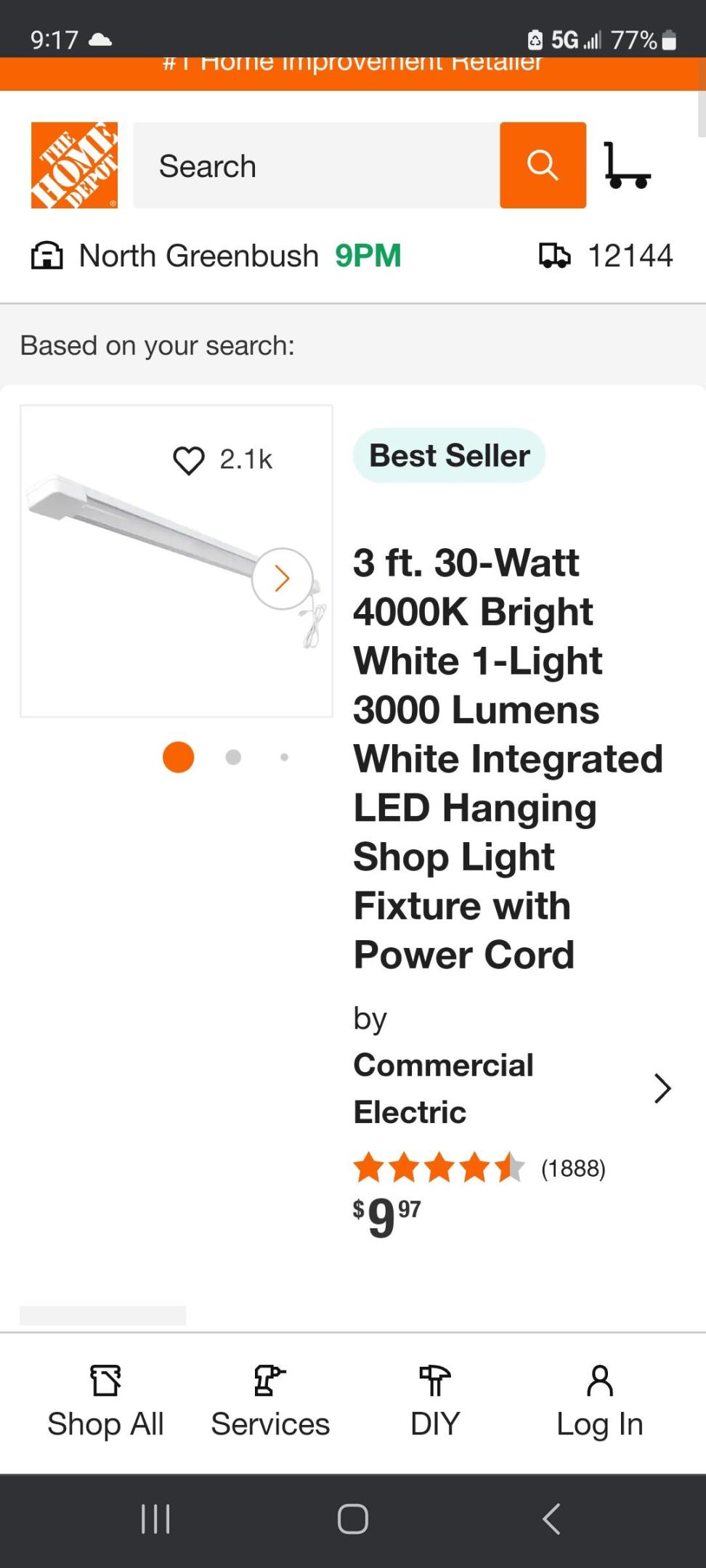Go to the DIY tab
Screen dimensions: 706x1568
[435, 1402]
